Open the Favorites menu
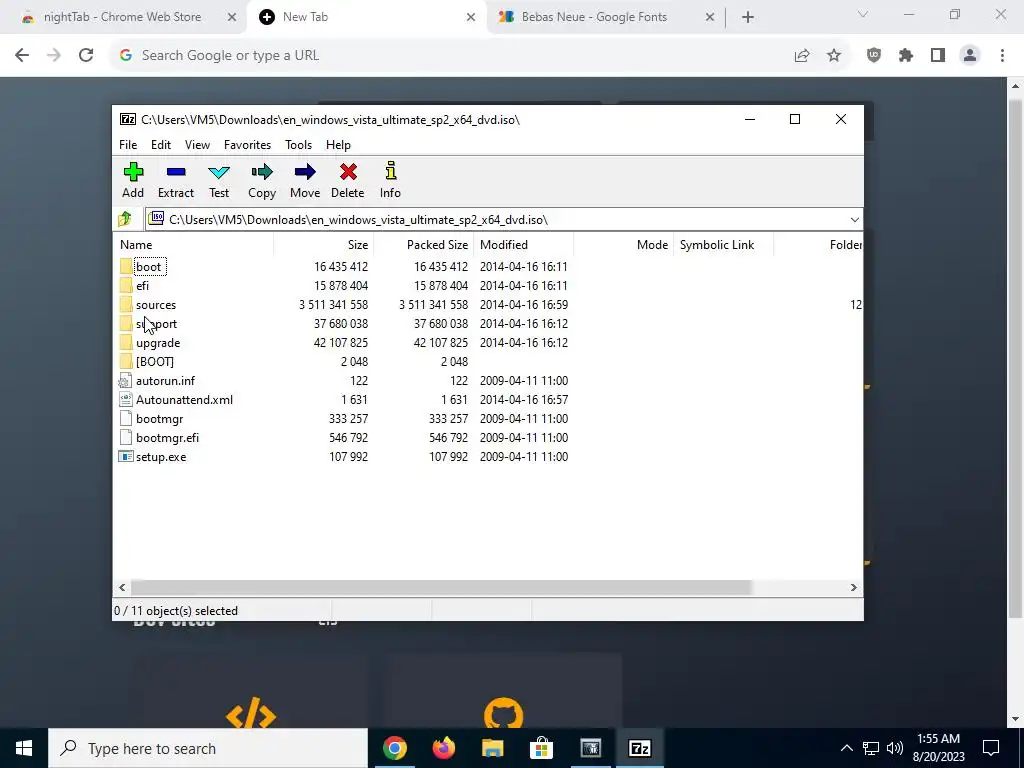Viewport: 1024px width, 768px height. click(248, 145)
